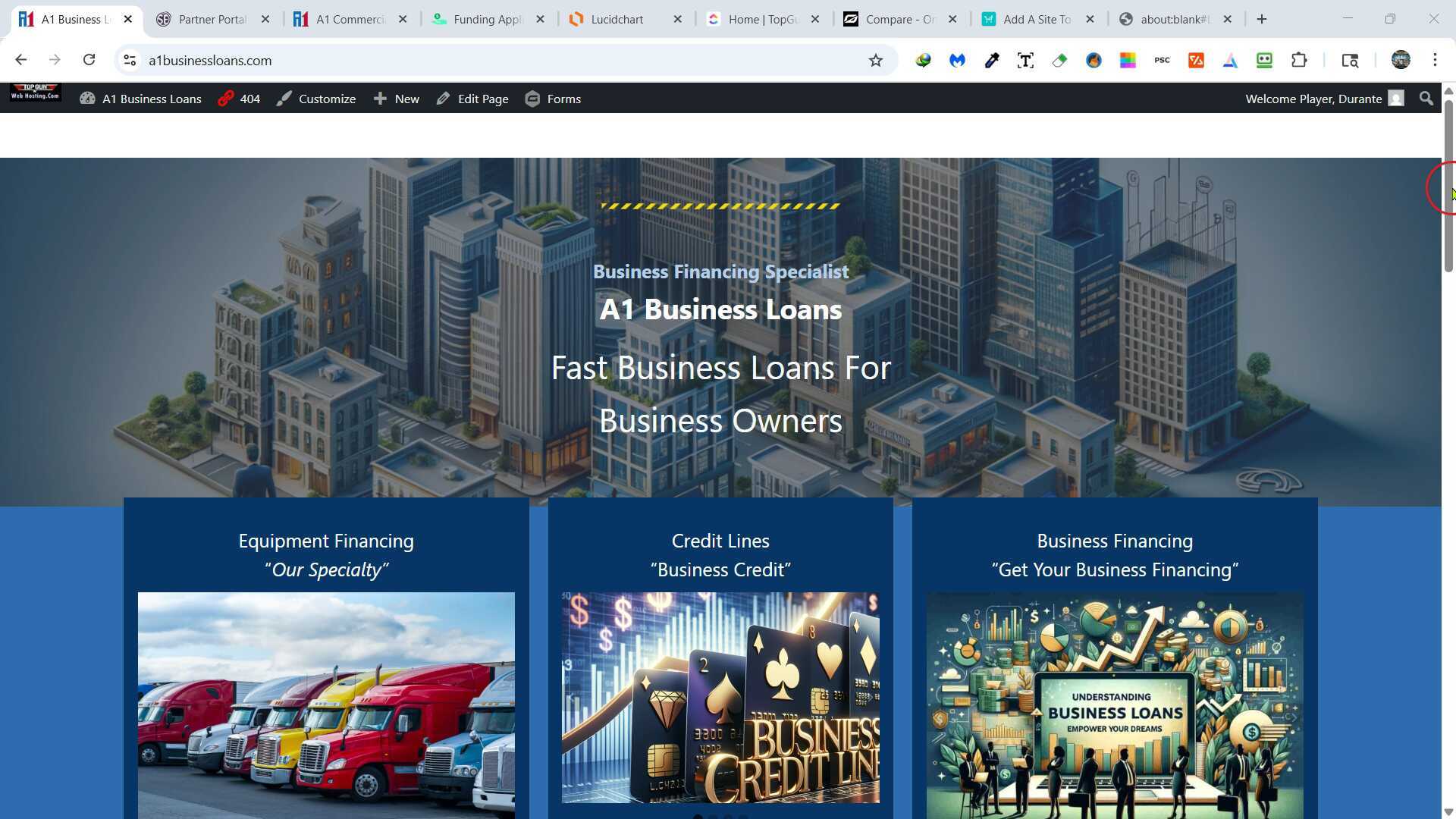Image resolution: width=1456 pixels, height=819 pixels.
Task: Click the Malwarebytes extension icon
Action: click(957, 61)
